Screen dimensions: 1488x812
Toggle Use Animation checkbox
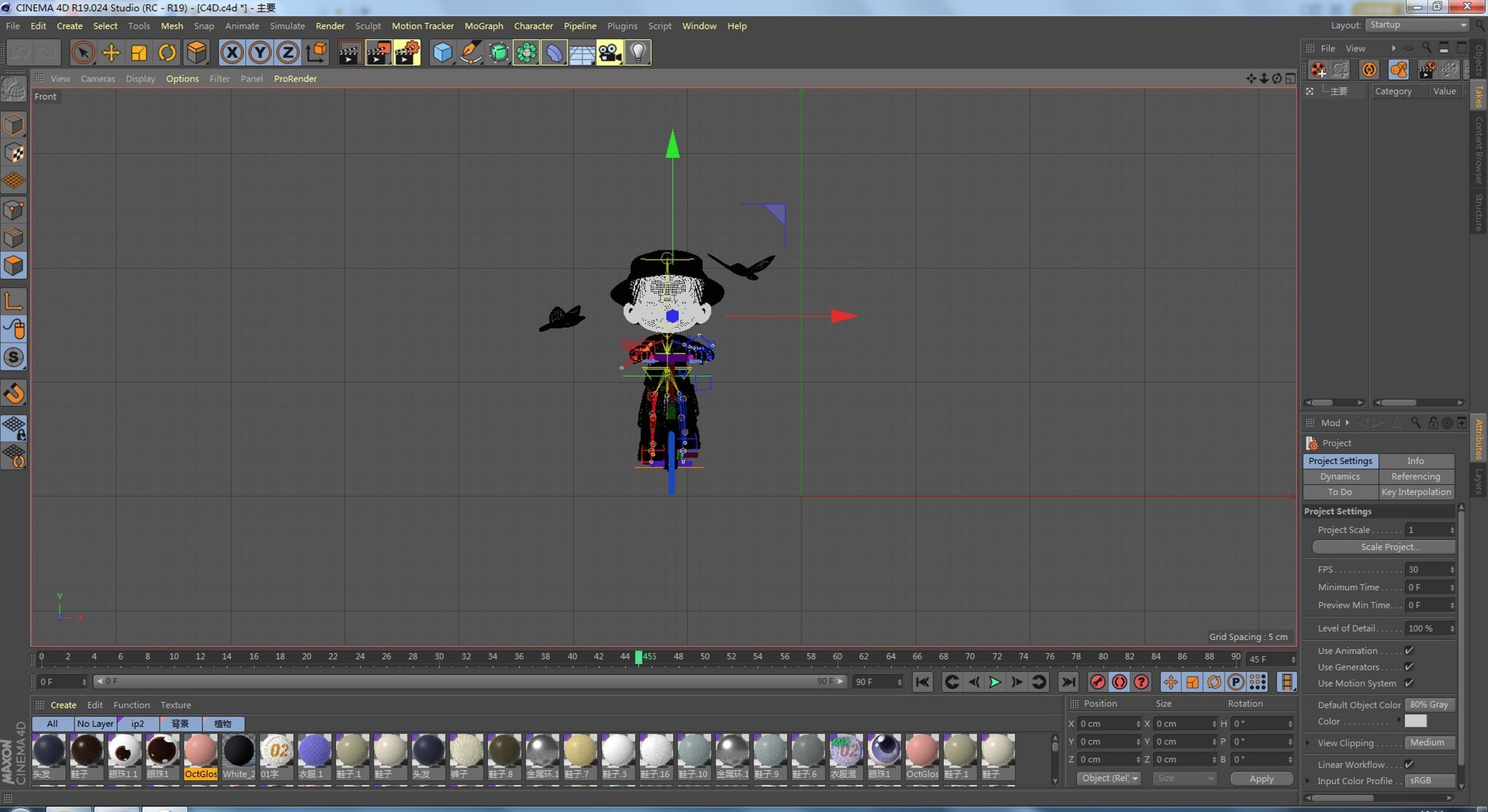click(x=1409, y=650)
